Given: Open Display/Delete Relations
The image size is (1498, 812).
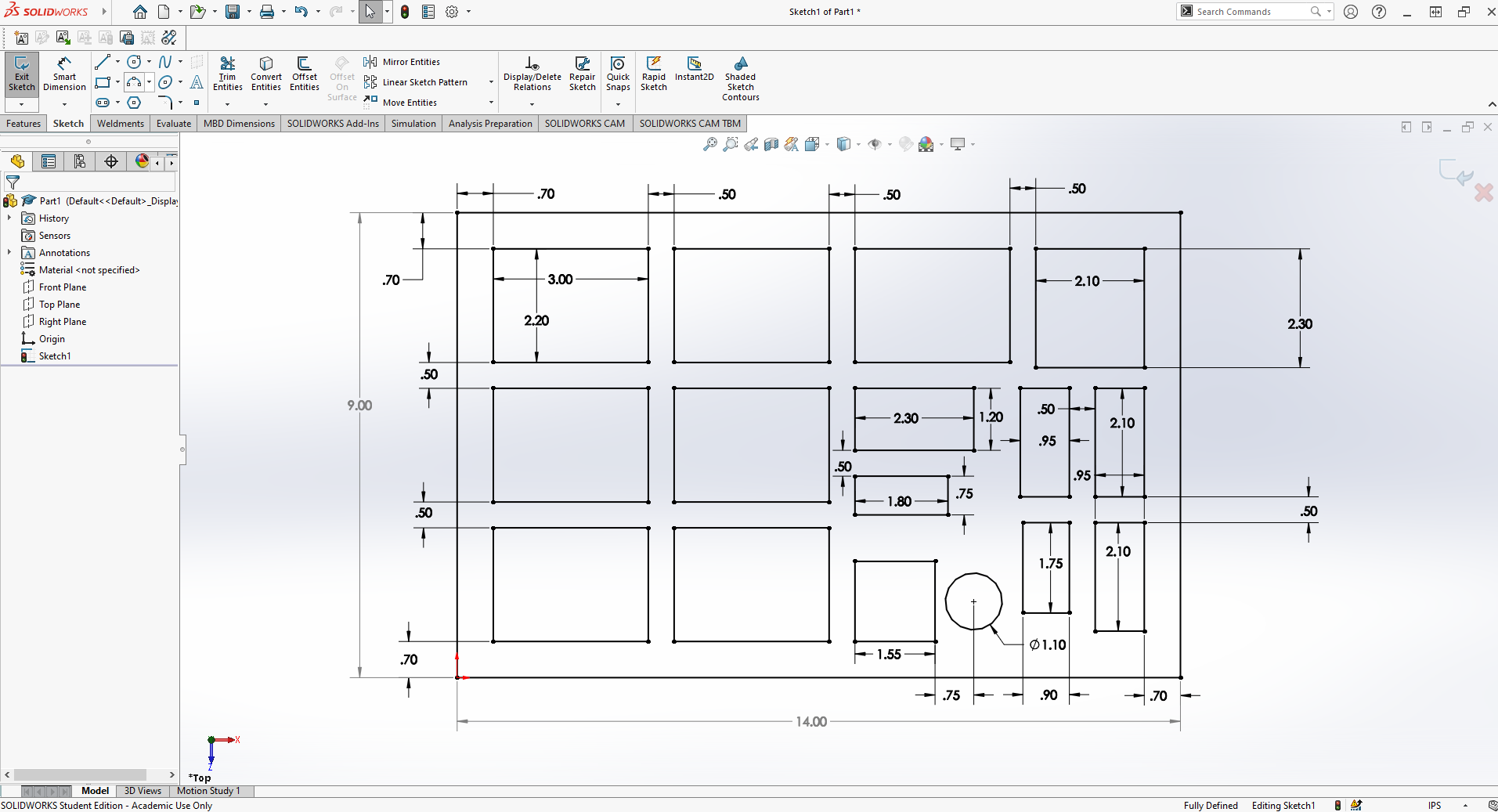Looking at the screenshot, I should [532, 74].
